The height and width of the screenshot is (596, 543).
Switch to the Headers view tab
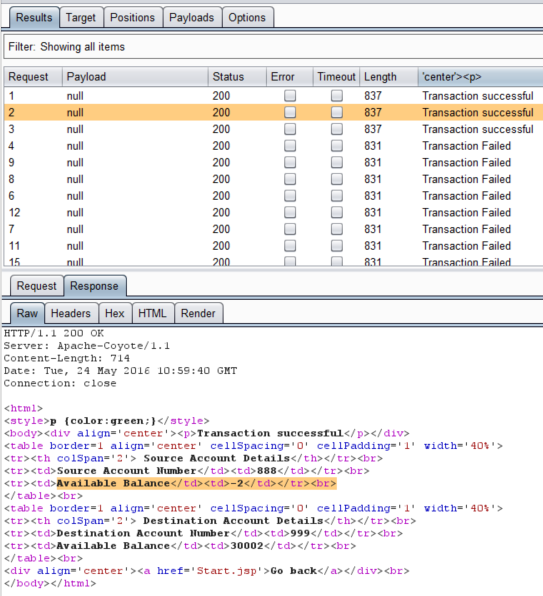coord(71,313)
